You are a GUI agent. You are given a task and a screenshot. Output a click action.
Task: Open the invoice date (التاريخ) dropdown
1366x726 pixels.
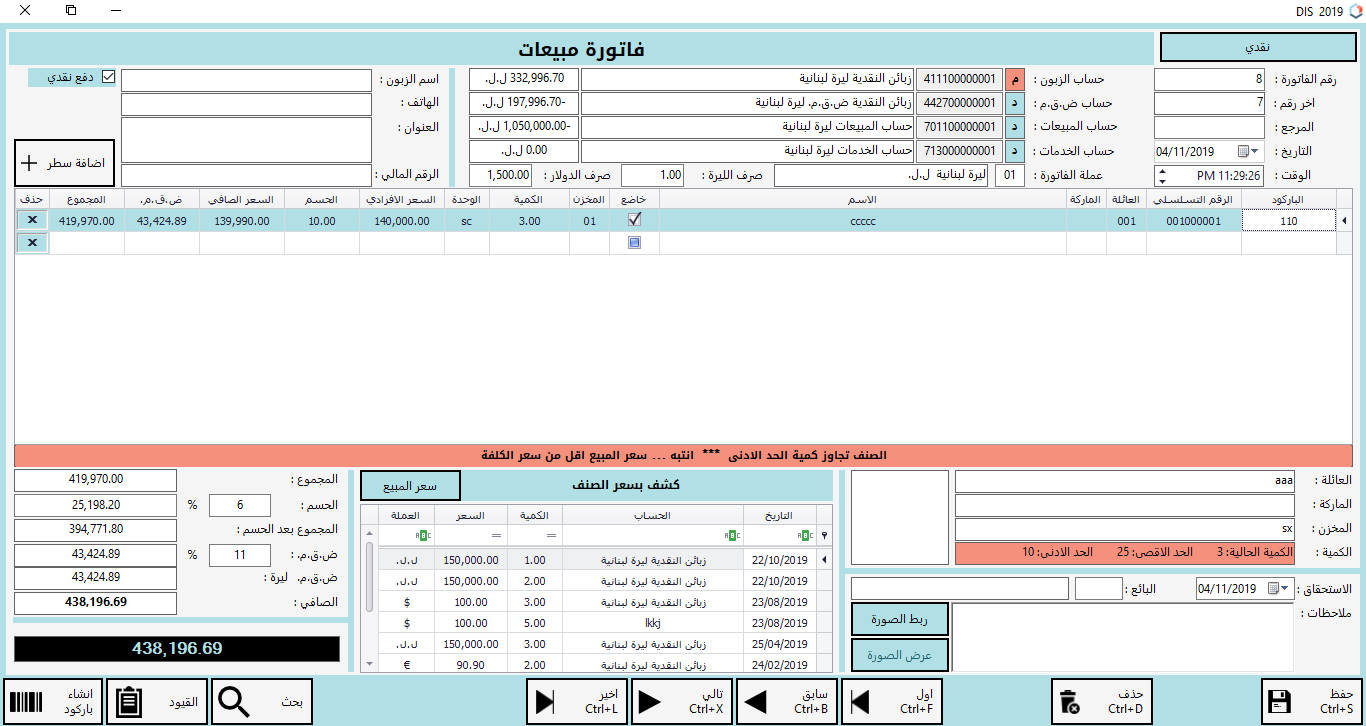point(1256,152)
